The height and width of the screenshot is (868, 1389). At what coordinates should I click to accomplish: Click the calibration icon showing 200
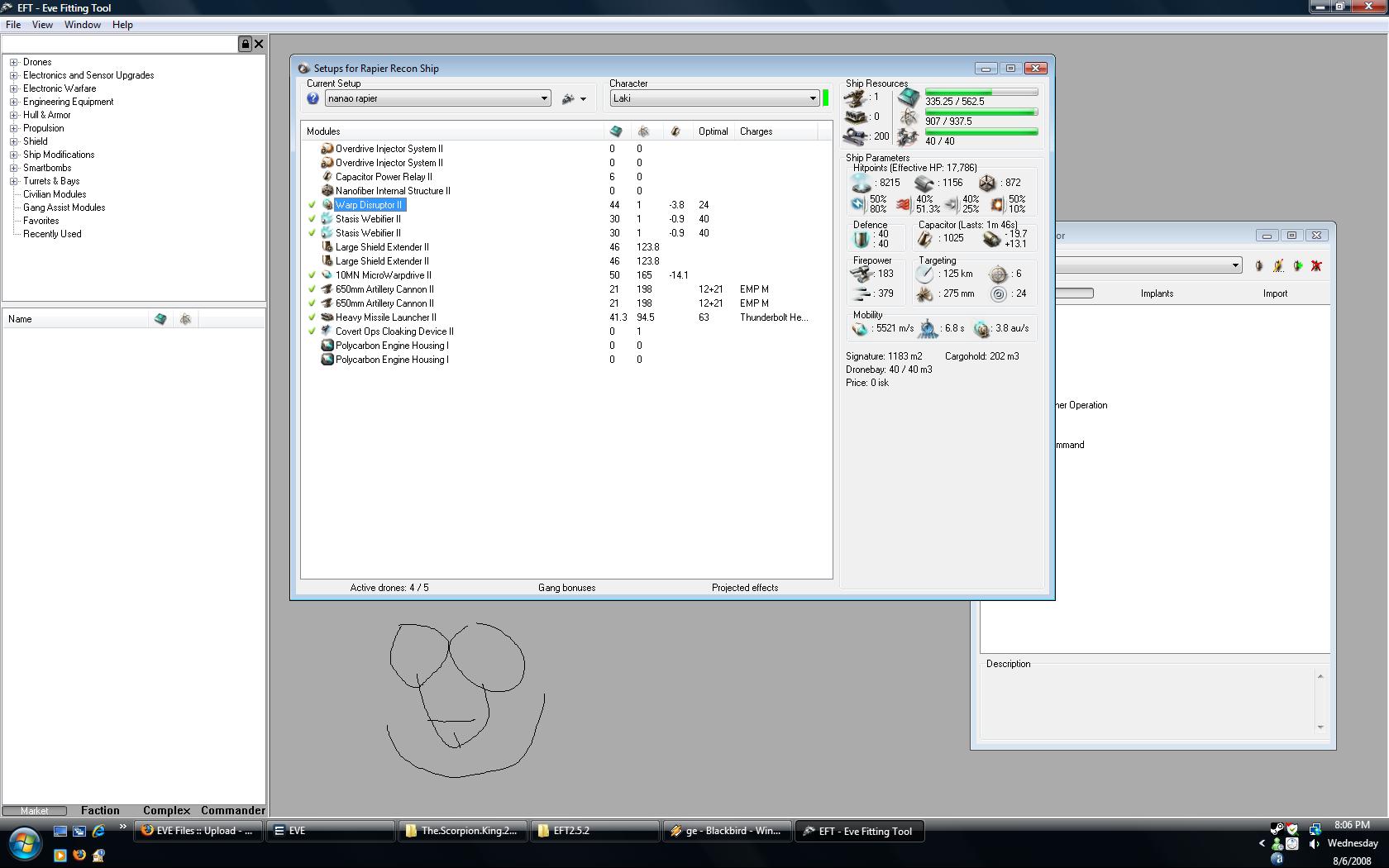click(856, 136)
